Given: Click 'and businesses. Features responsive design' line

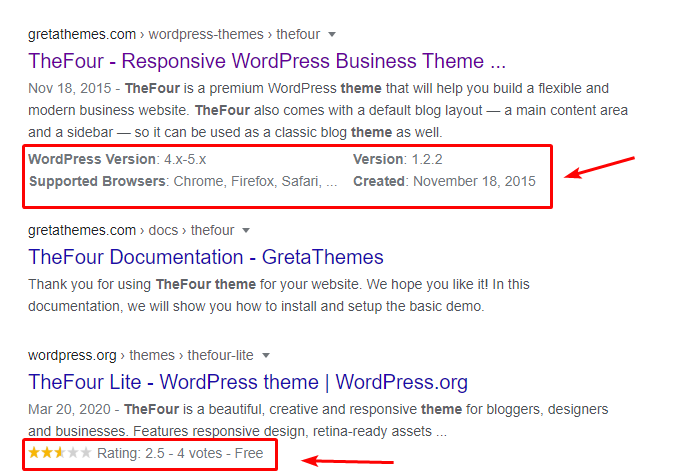Looking at the screenshot, I should [x=237, y=431].
